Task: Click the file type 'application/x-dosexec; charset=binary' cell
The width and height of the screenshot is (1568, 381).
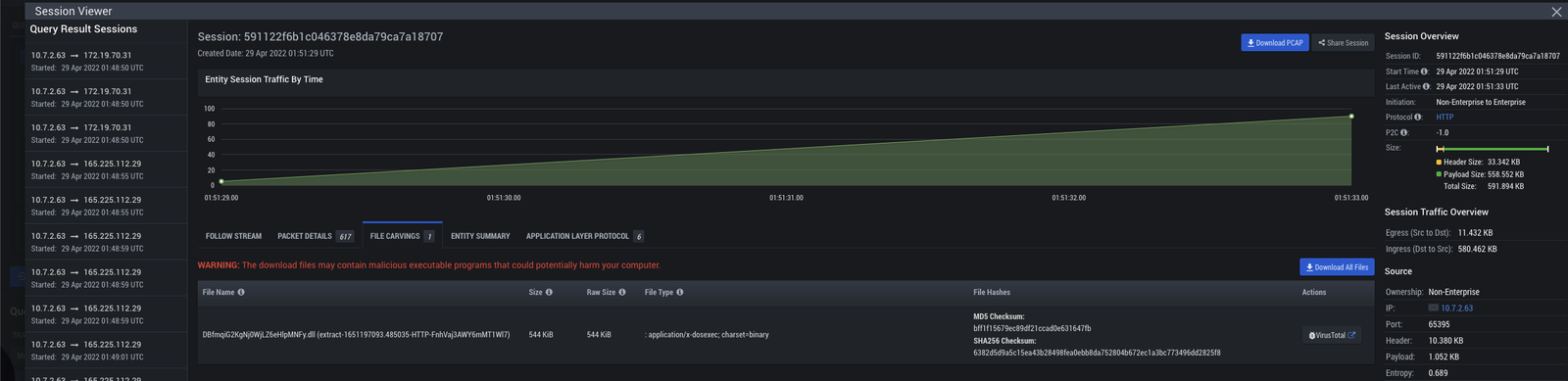Action: pyautogui.click(x=707, y=335)
